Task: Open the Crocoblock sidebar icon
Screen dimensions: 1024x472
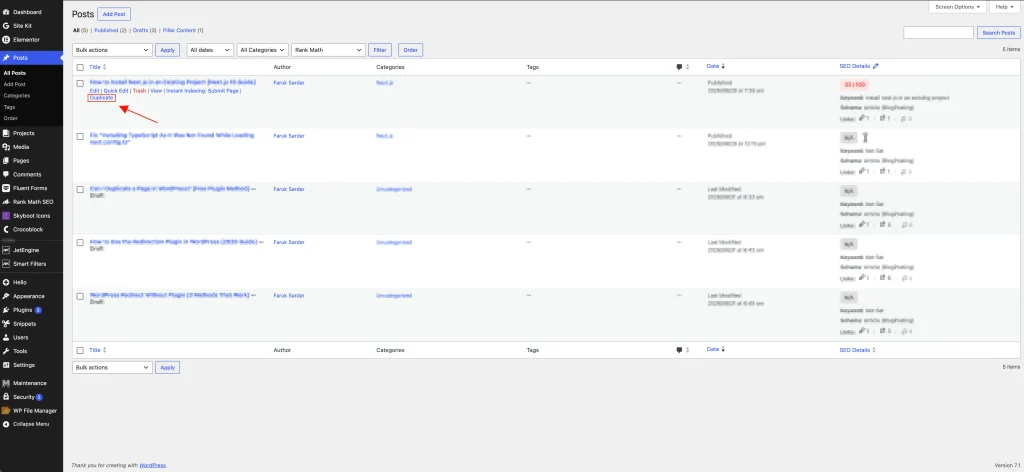Action: [6, 229]
